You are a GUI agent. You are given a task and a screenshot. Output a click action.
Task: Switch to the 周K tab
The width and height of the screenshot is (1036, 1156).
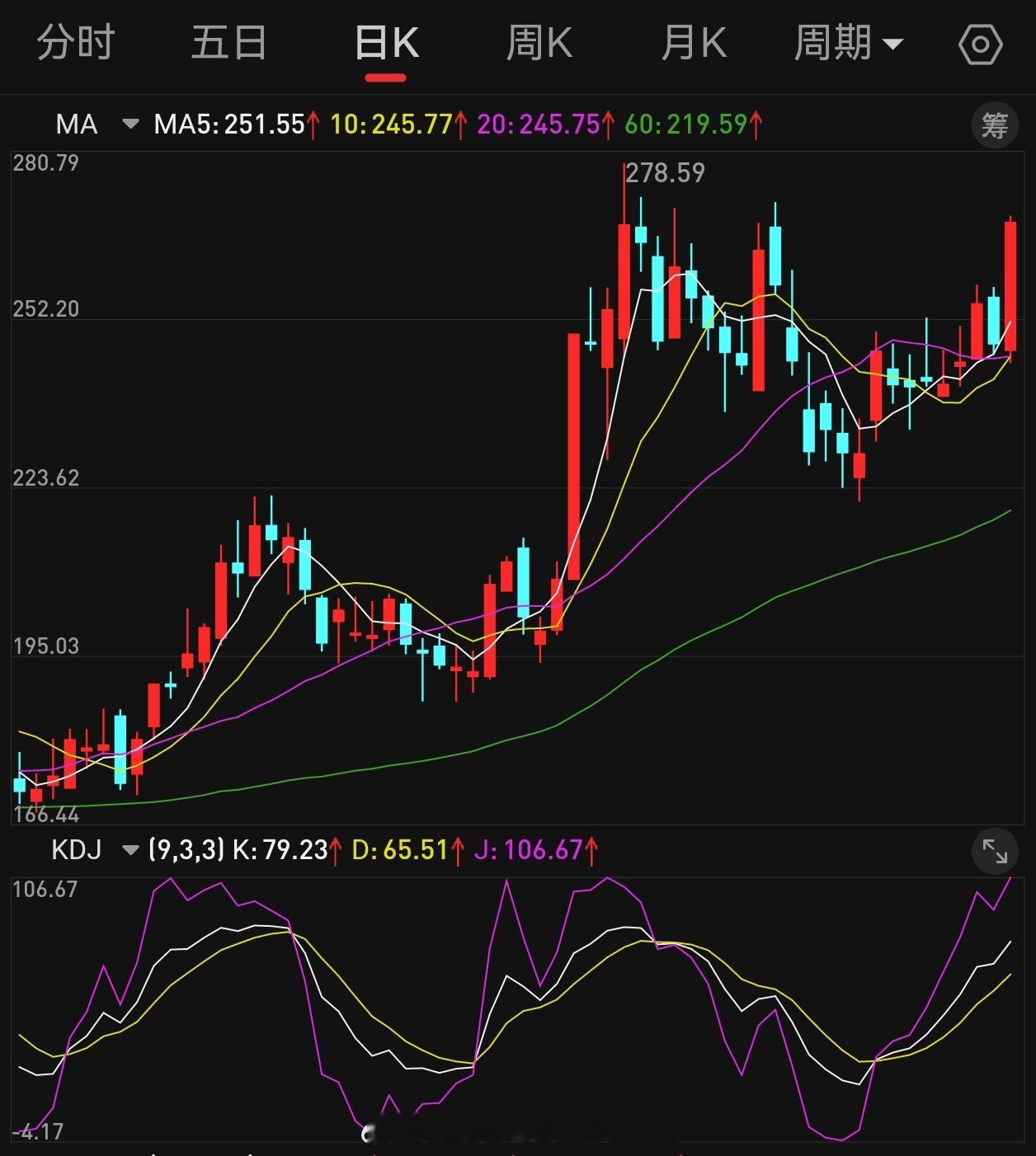[x=539, y=43]
